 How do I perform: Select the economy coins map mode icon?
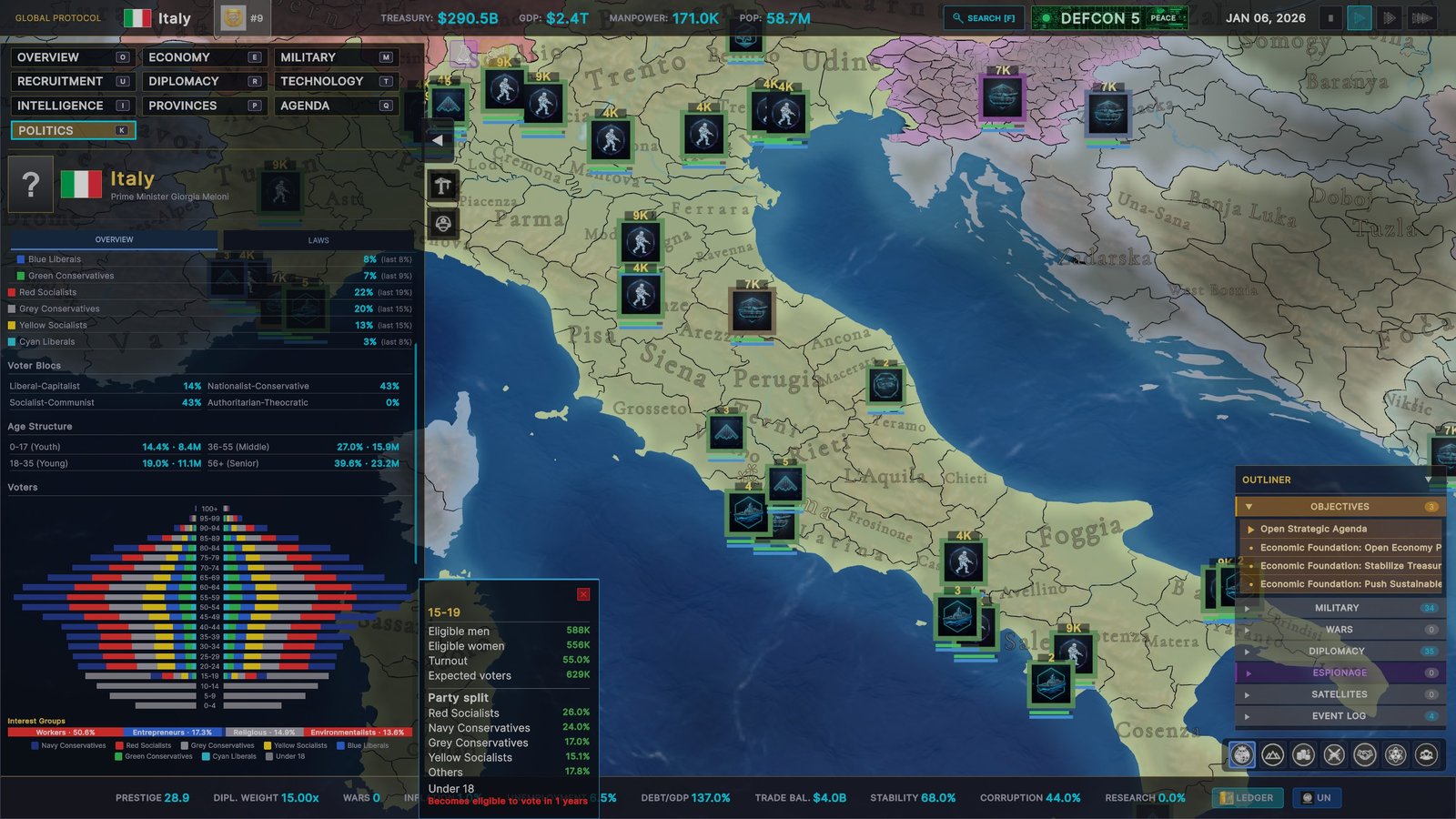(x=1303, y=754)
